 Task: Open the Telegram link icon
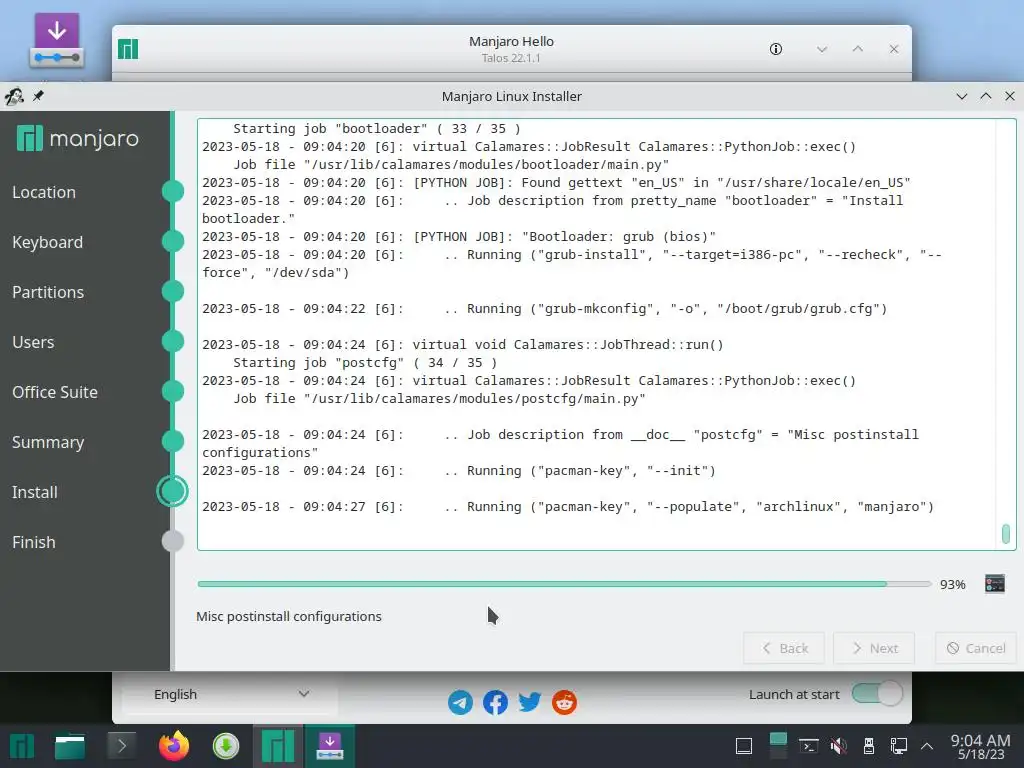tap(460, 703)
